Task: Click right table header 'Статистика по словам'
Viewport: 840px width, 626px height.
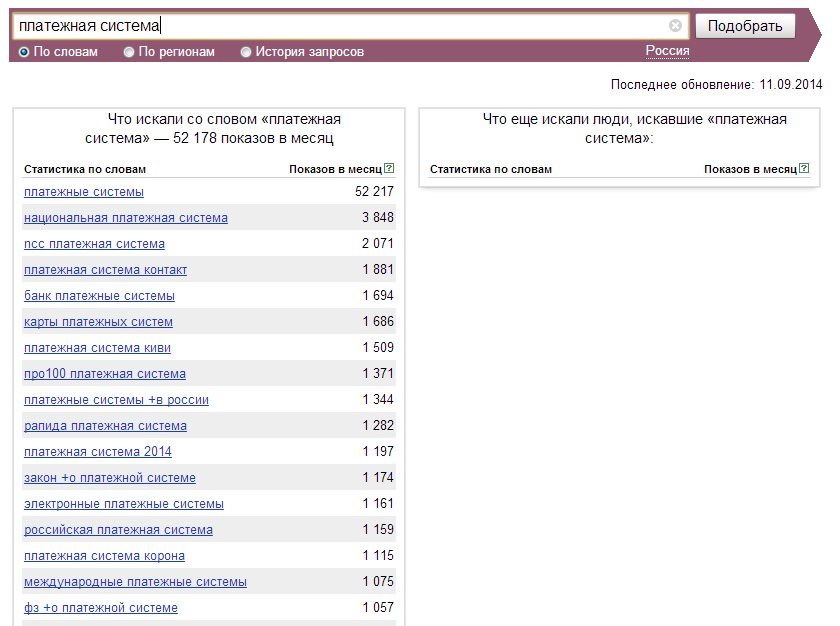Action: click(x=491, y=169)
